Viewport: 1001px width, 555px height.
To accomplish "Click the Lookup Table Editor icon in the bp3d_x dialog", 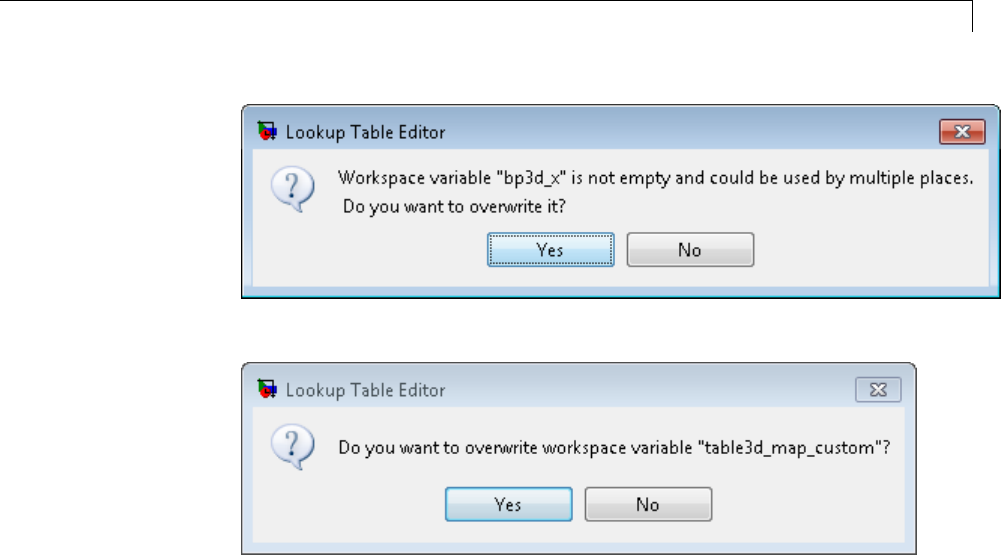I will click(x=267, y=131).
